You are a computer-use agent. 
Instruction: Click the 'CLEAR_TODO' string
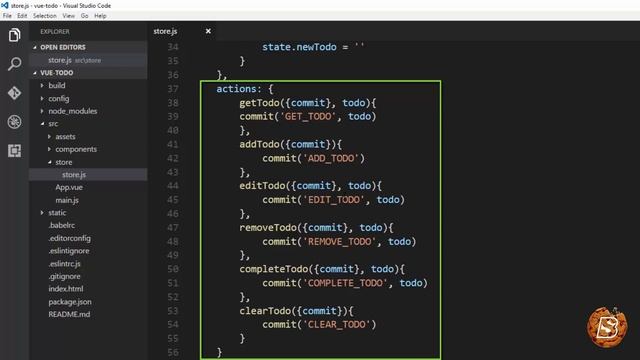[337, 324]
